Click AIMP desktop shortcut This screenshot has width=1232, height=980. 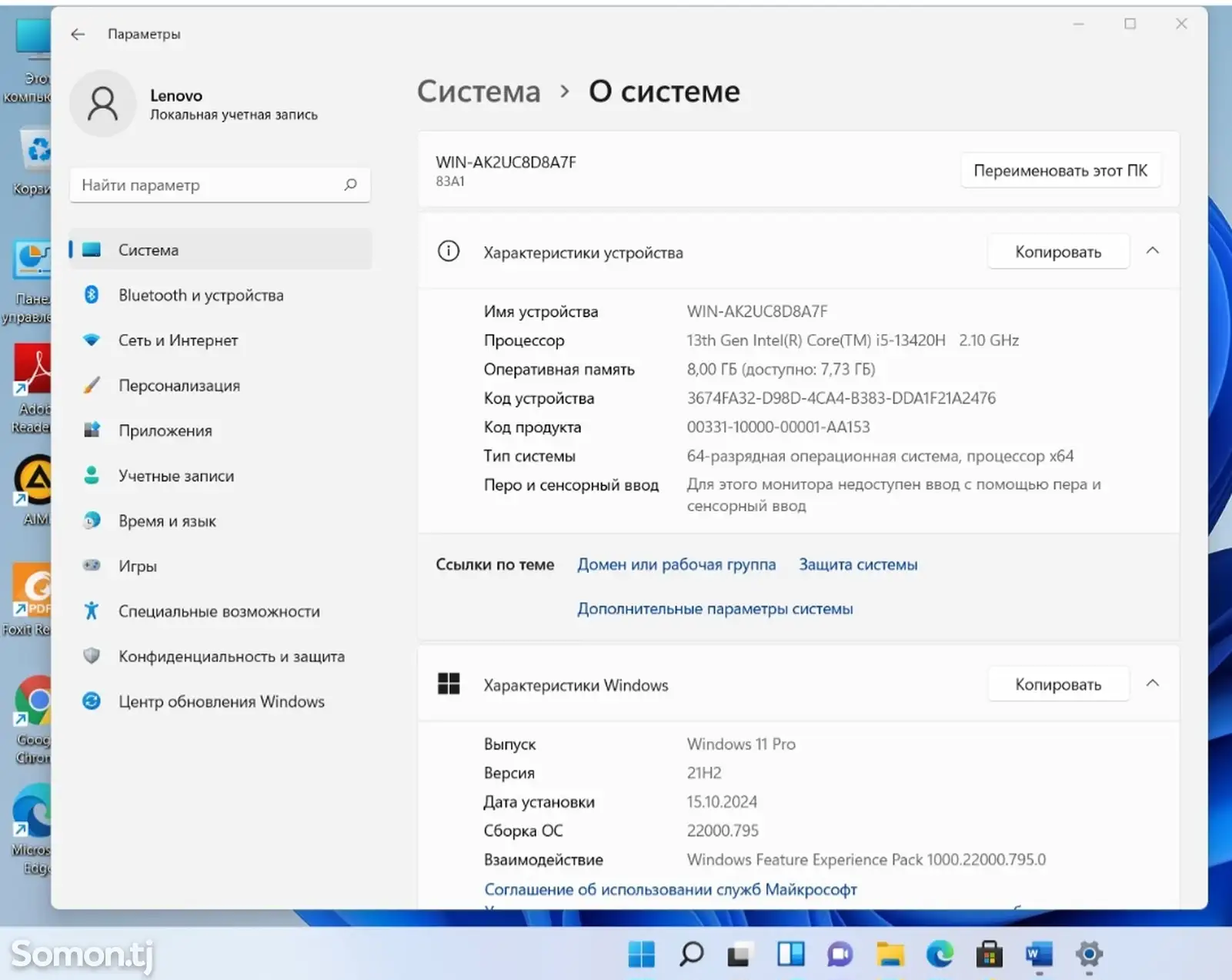33,490
